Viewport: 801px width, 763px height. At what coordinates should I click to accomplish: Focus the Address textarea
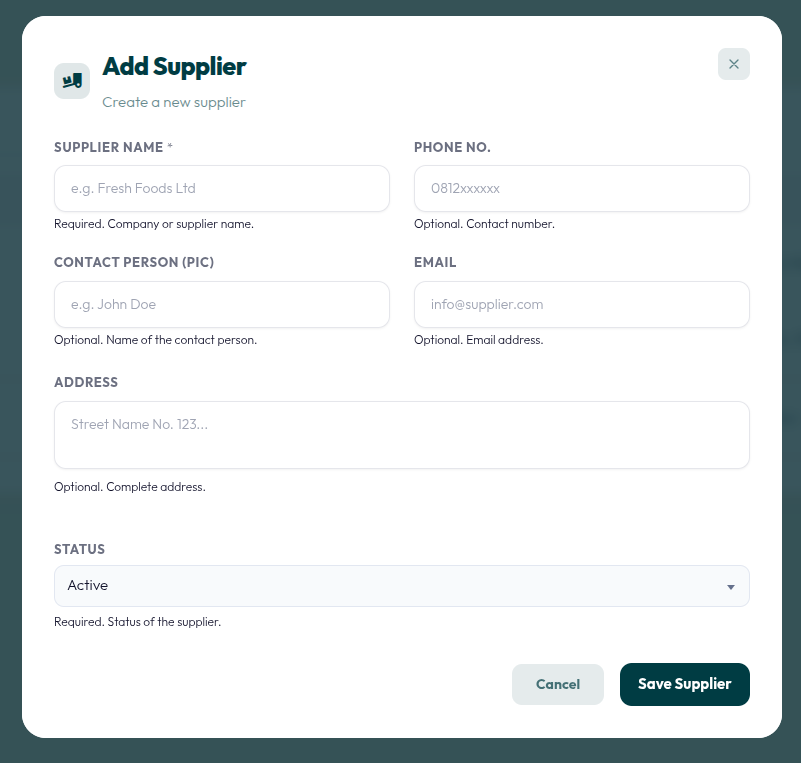402,435
